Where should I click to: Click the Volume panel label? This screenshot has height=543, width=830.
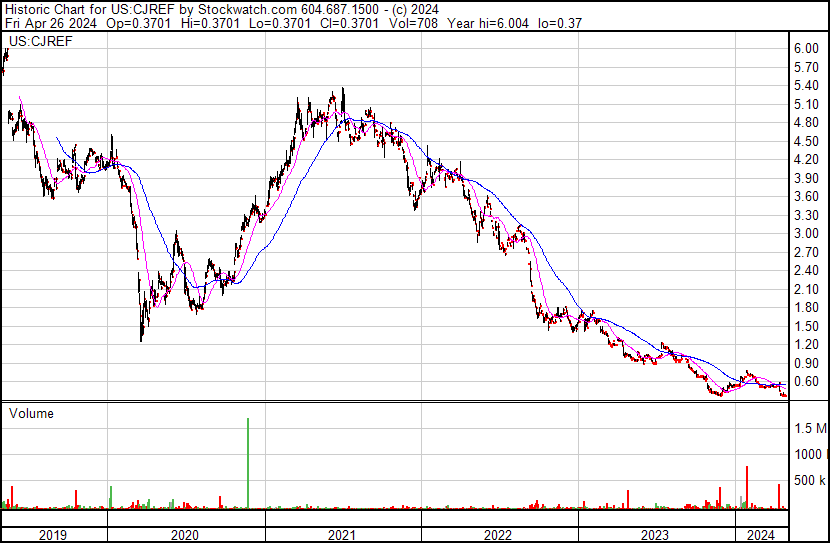[31, 413]
